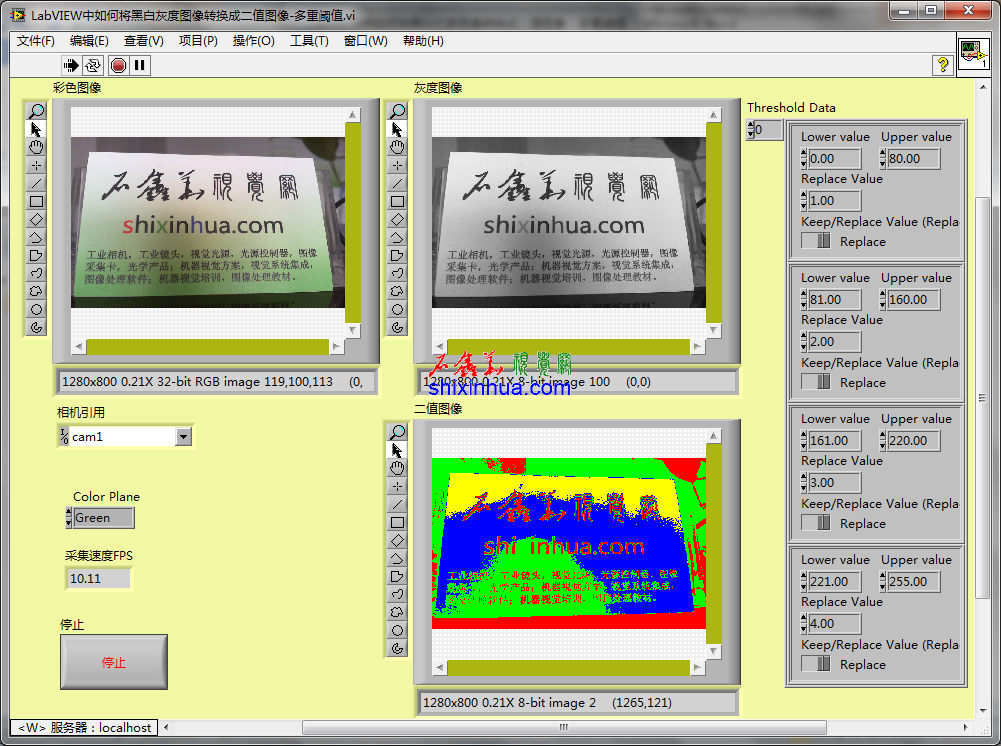The image size is (1001, 746).
Task: Open the context help question mark
Action: point(942,65)
